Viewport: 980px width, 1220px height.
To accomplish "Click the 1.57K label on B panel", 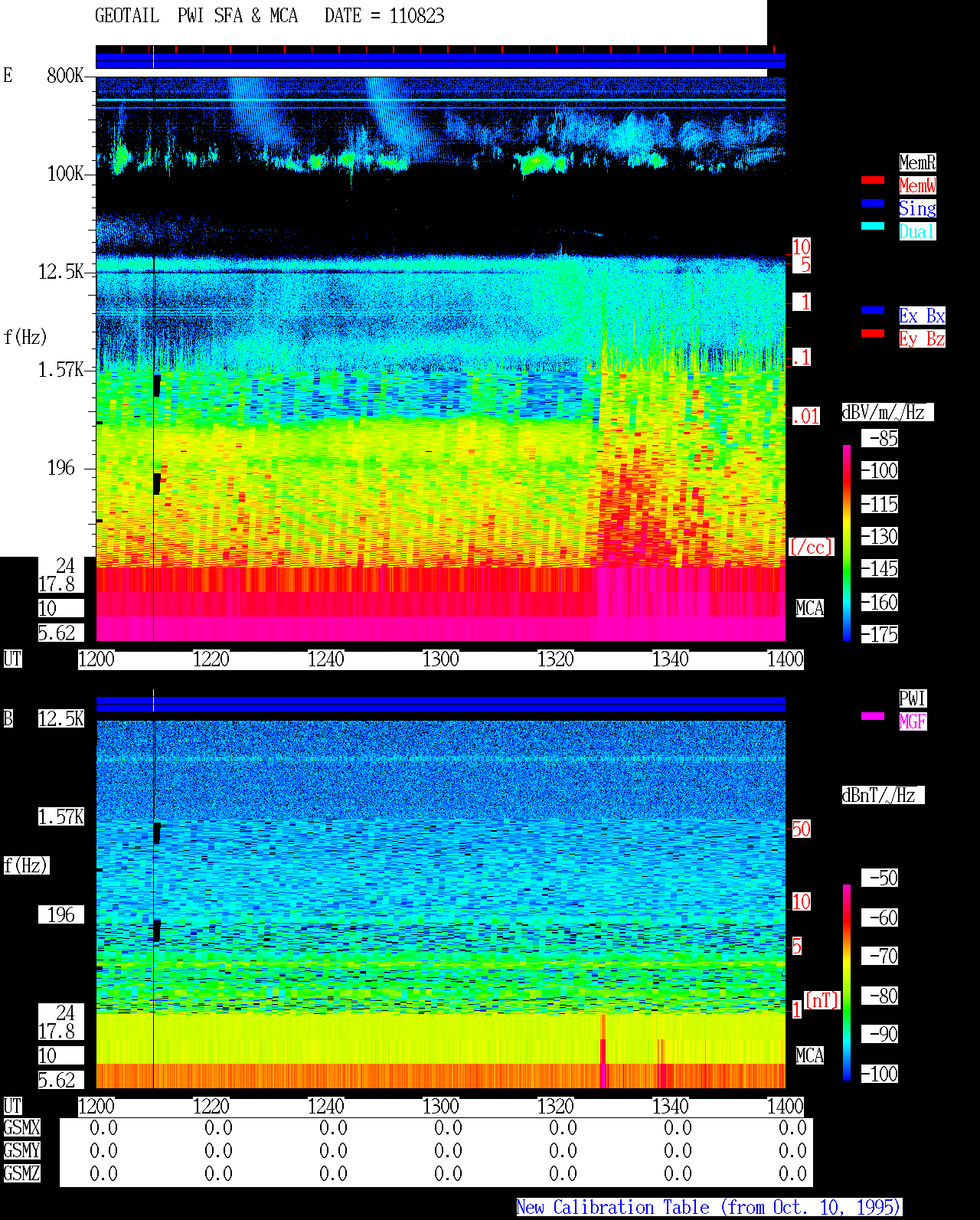I will click(61, 817).
